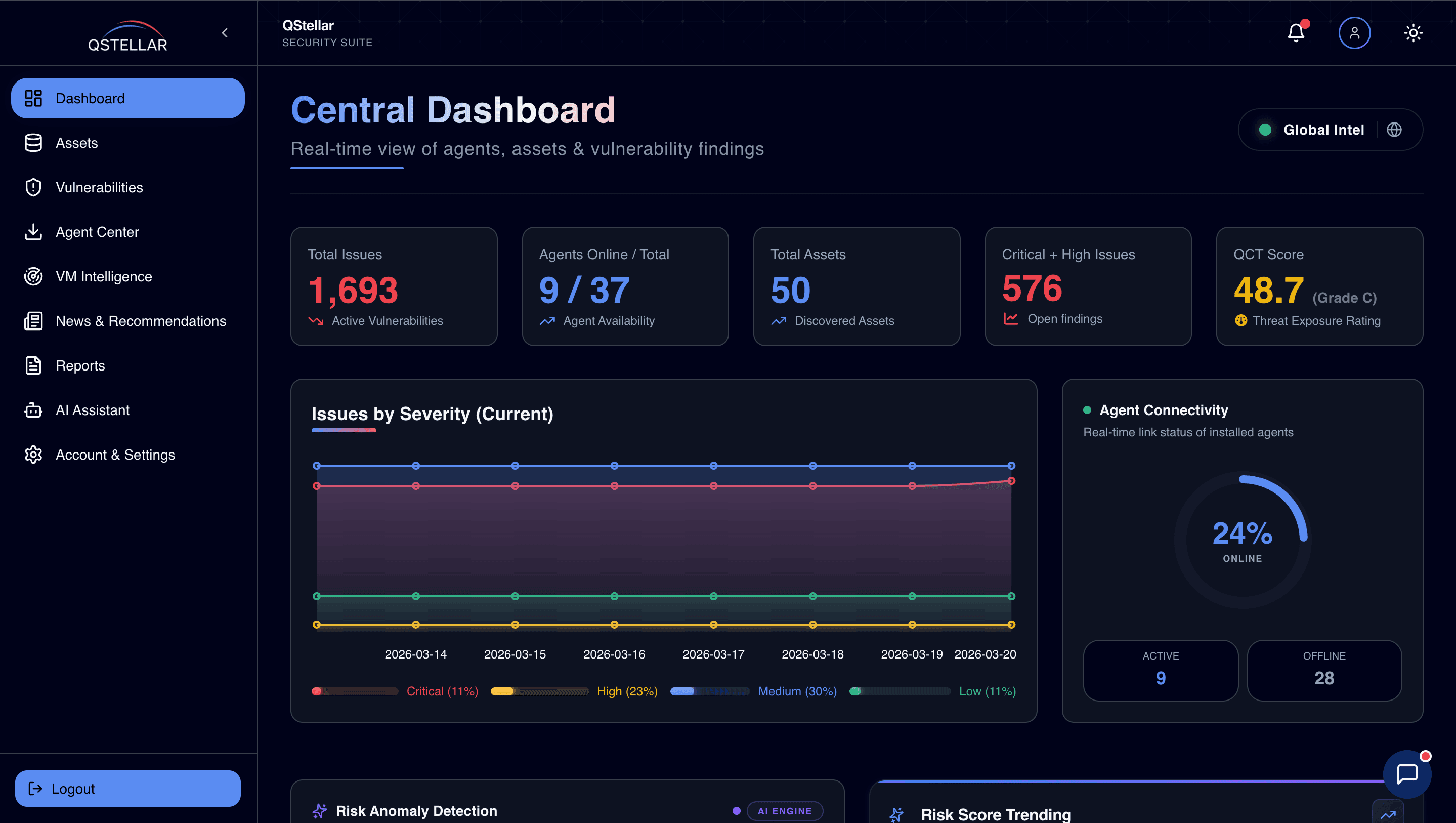Open News & Recommendations in sidebar
This screenshot has height=823, width=1456.
(x=141, y=321)
